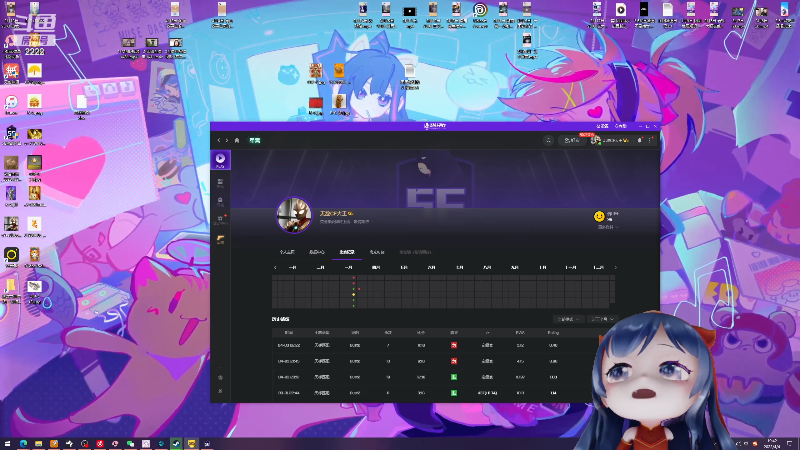
Task: Open the house-shaped sidebar icon
Action: tap(220, 201)
